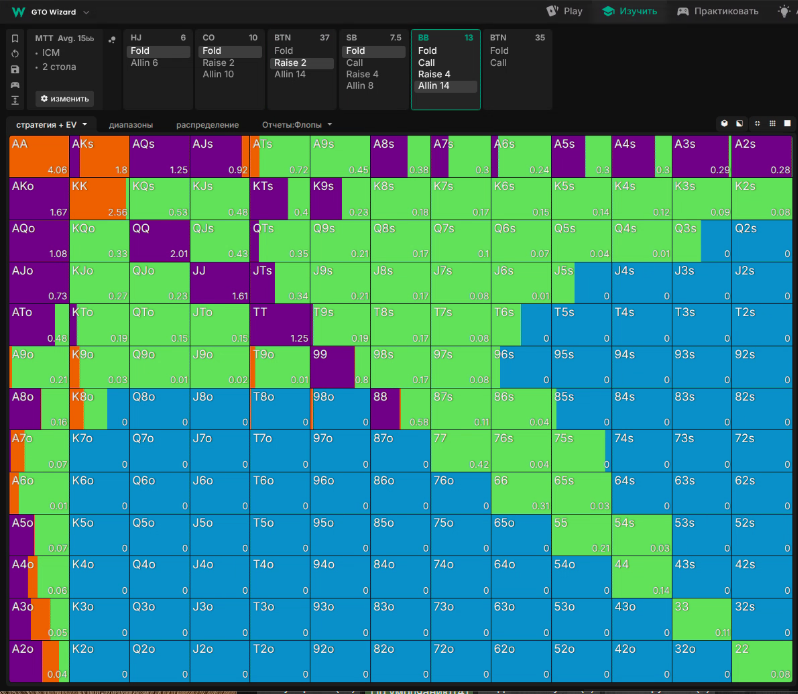Click the floppy disk save icon
Image resolution: width=798 pixels, height=694 pixels.
[x=15, y=69]
